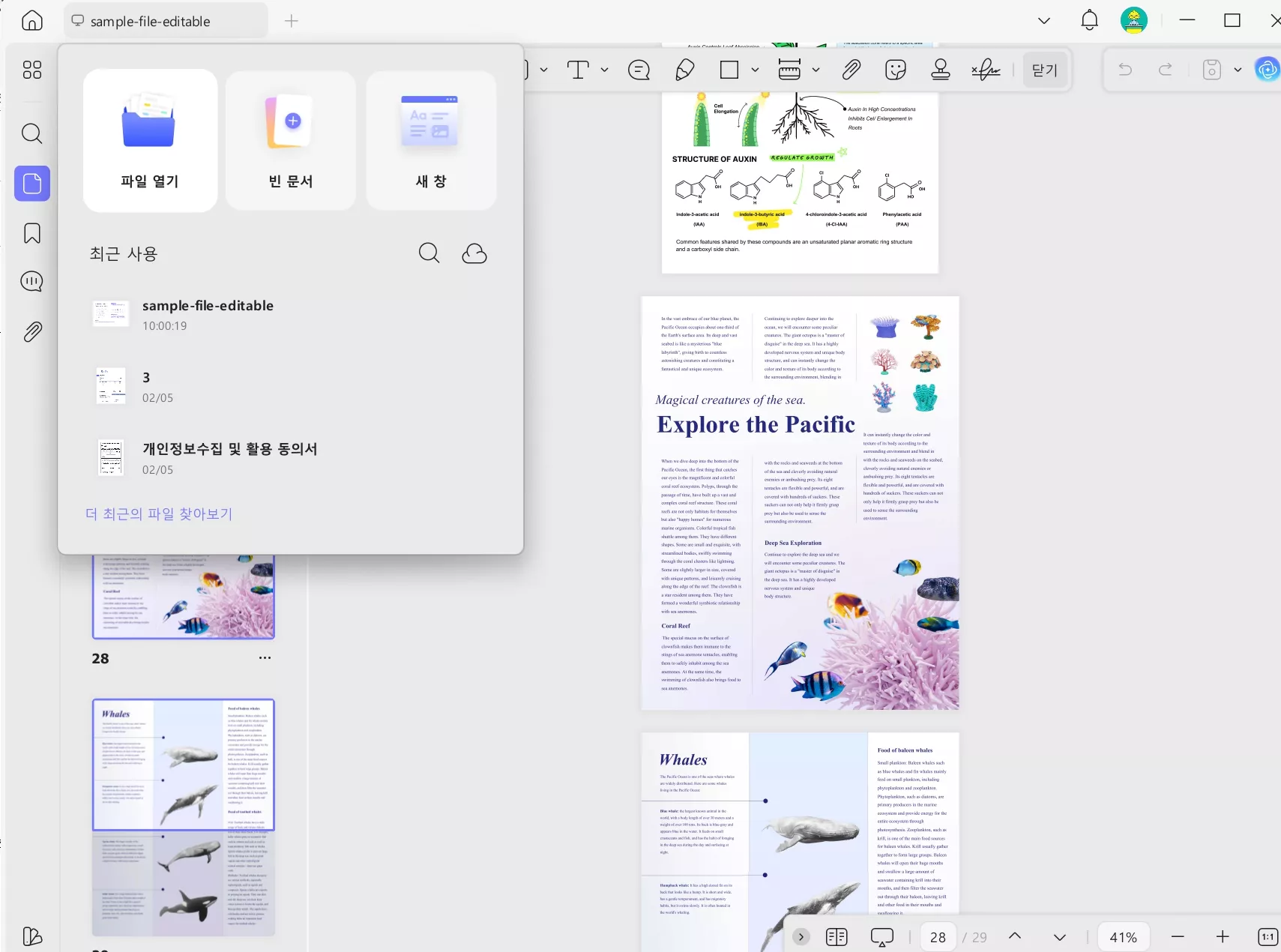This screenshot has width=1281, height=952.
Task: Click the 더 최근의 파일 찾아보기 link
Action: [x=159, y=513]
